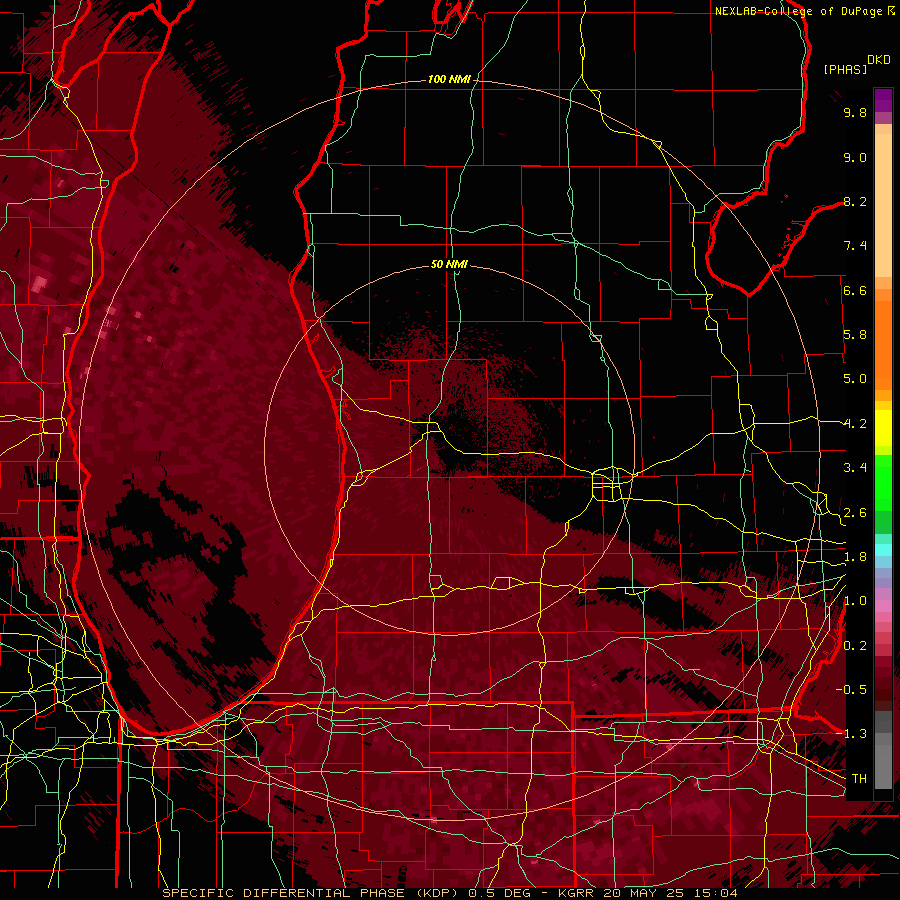This screenshot has height=900, width=900.
Task: Click the cyan segment of color bar
Action: coord(883,550)
